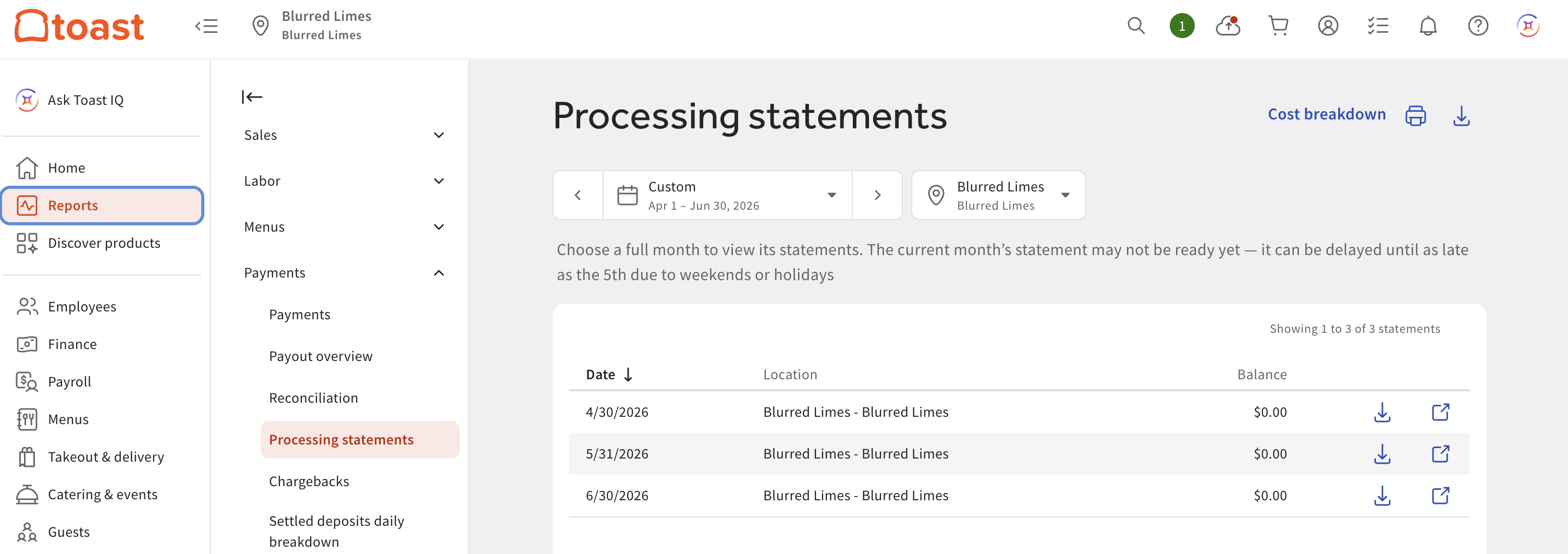The height and width of the screenshot is (554, 1568).
Task: Click the $0.00 balance for 5/31/2026
Action: click(x=1270, y=454)
